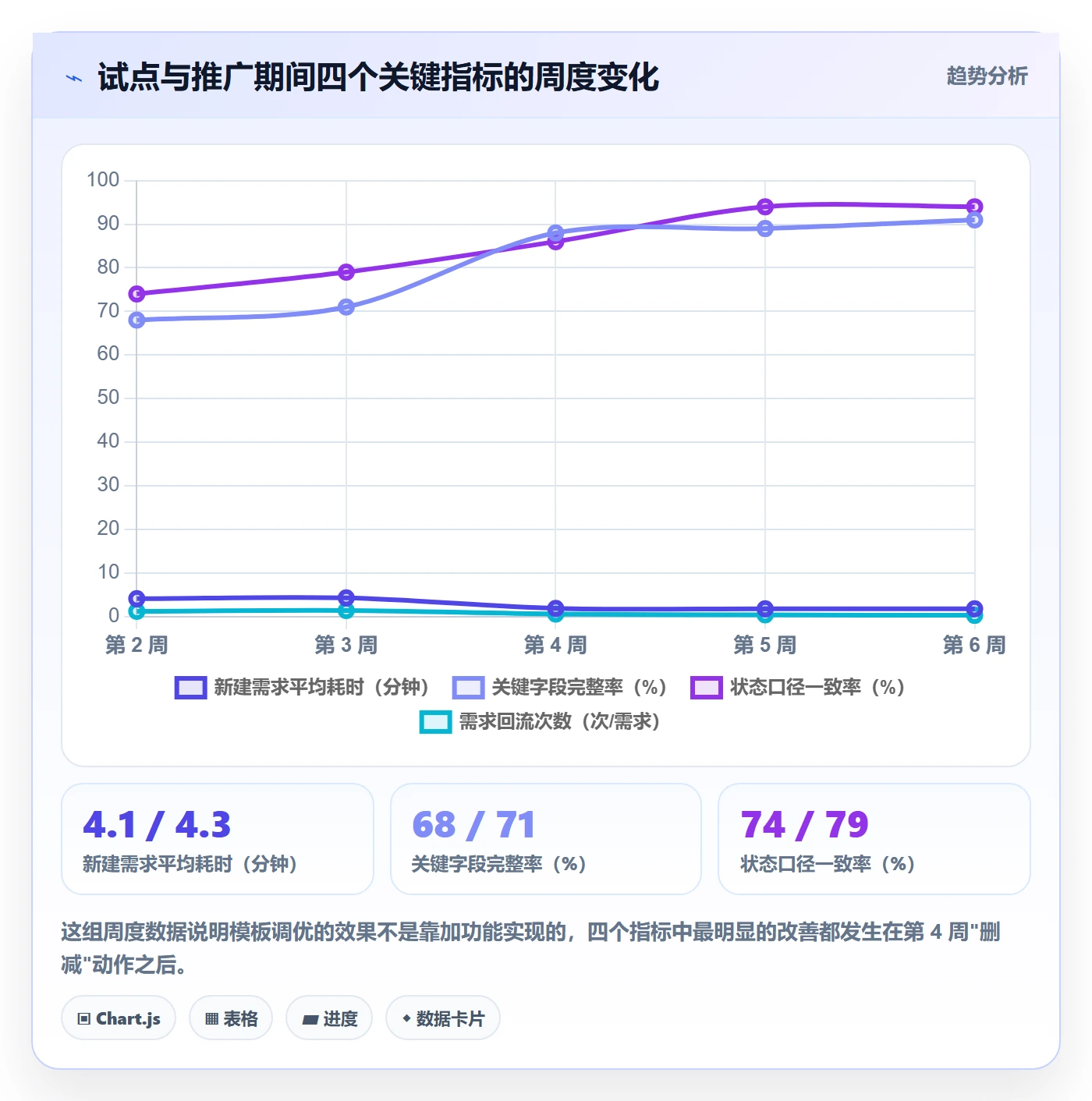The width and height of the screenshot is (1092, 1101).
Task: Click the purple data point at 第 3 周 (79)
Action: 346,272
